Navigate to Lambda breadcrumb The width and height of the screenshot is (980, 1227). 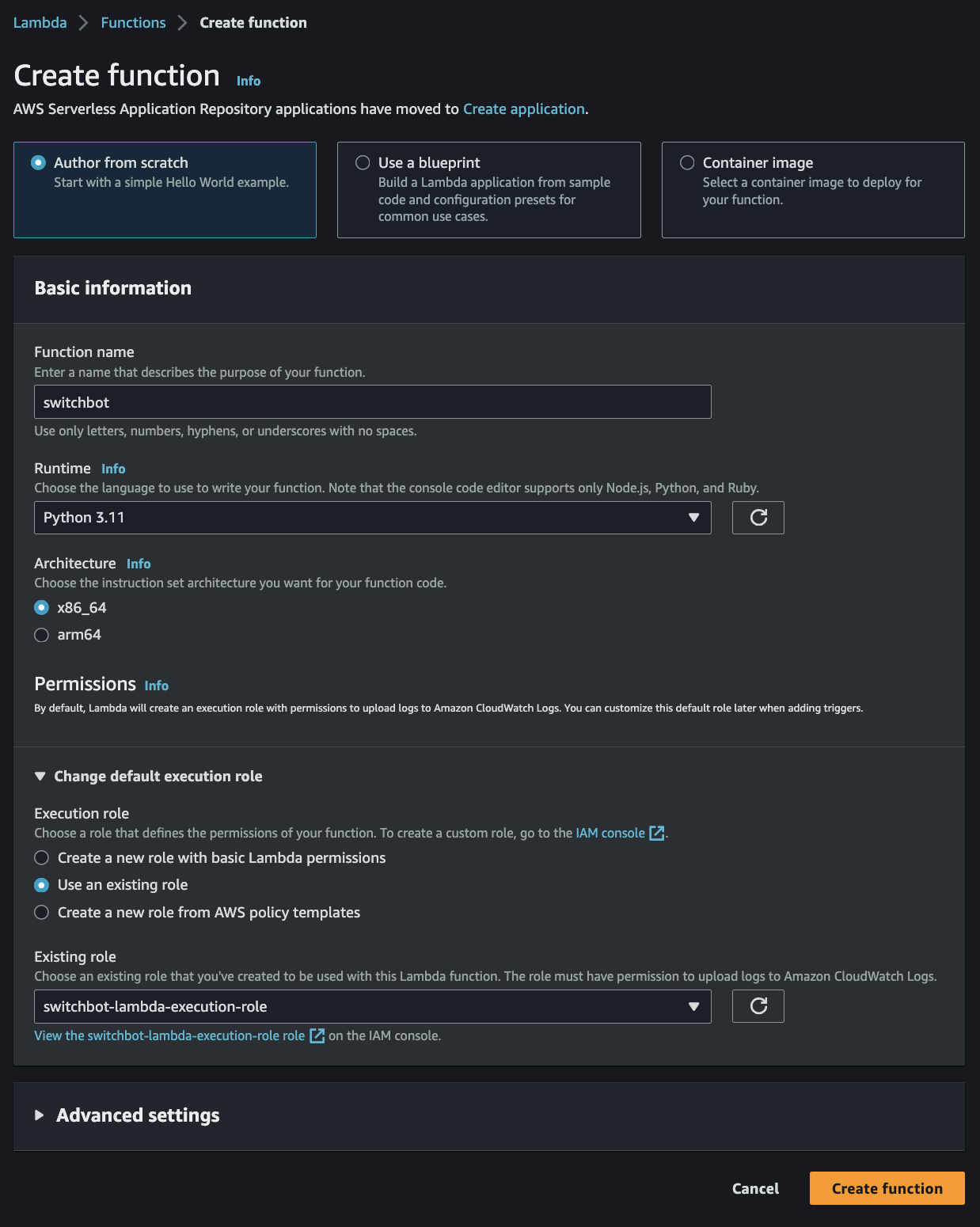tap(39, 22)
